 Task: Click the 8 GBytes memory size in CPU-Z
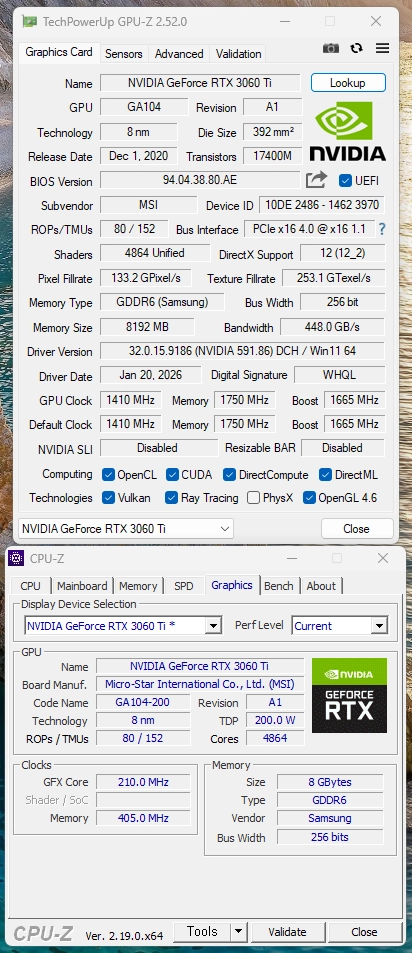[330, 782]
